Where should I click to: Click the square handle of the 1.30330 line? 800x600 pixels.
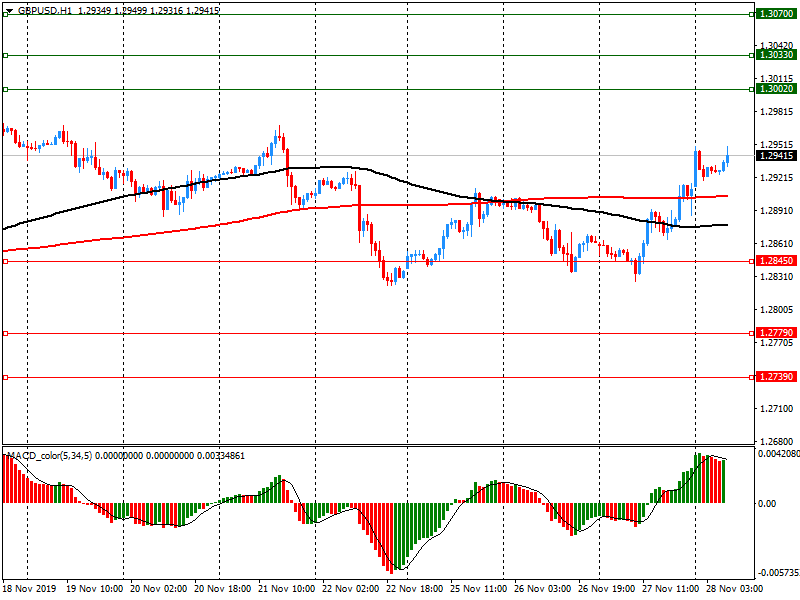[x=6, y=56]
